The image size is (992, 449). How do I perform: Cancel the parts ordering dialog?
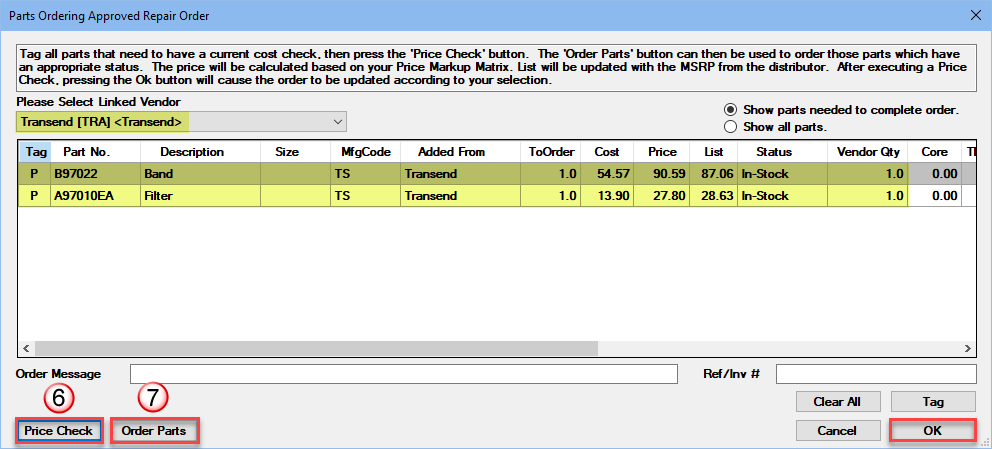click(x=836, y=431)
